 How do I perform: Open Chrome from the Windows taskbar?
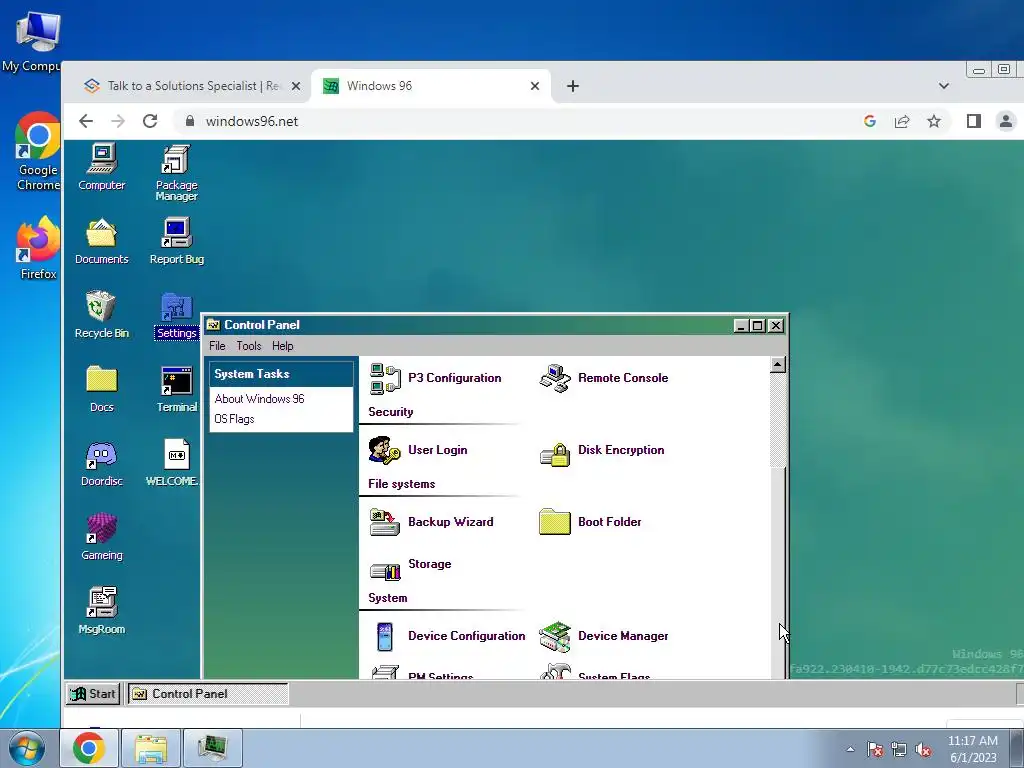pos(89,748)
